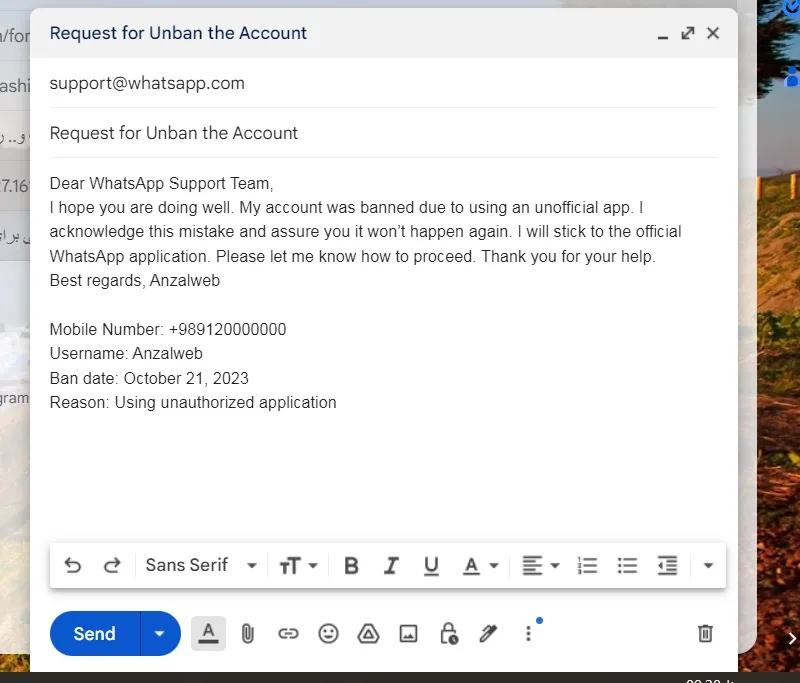
Task: Redo the last edit arrow
Action: (112, 566)
